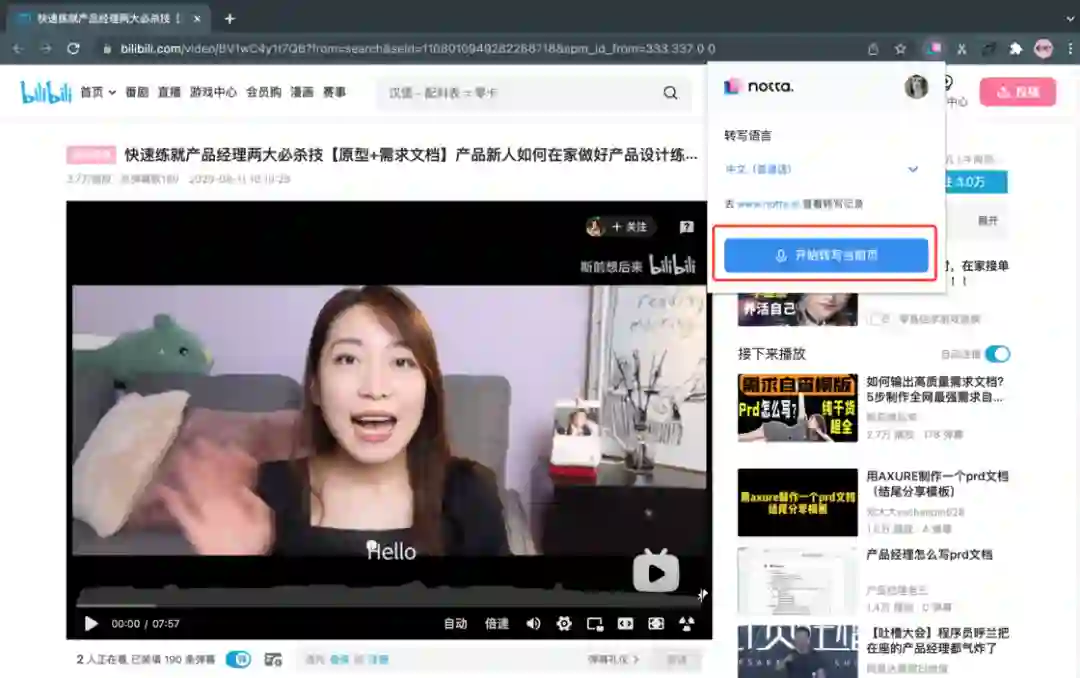The height and width of the screenshot is (678, 1080).
Task: Open 产品经理怎么写prd文档 video title
Action: 929,555
